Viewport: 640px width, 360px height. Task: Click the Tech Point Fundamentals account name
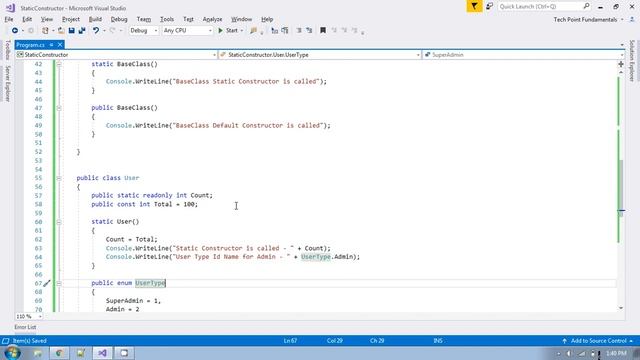(585, 20)
